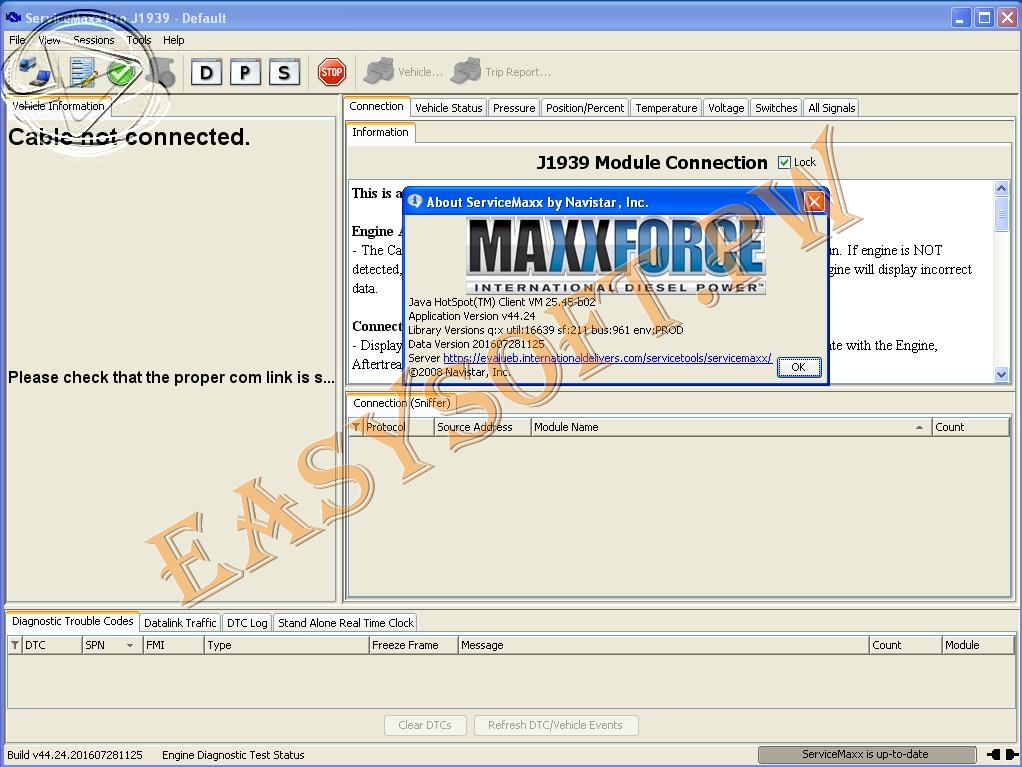Switch to the DTC Log tab
Screen dimensions: 1022x767
(x=247, y=623)
